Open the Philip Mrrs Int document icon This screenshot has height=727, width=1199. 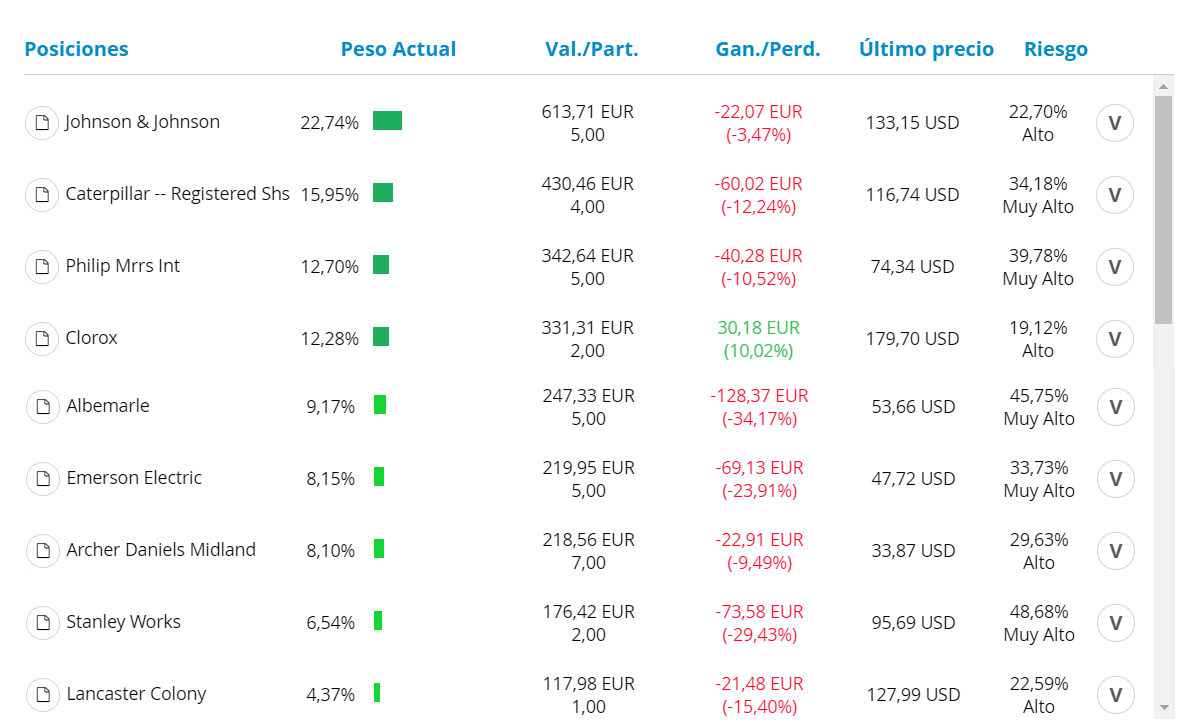pyautogui.click(x=42, y=266)
